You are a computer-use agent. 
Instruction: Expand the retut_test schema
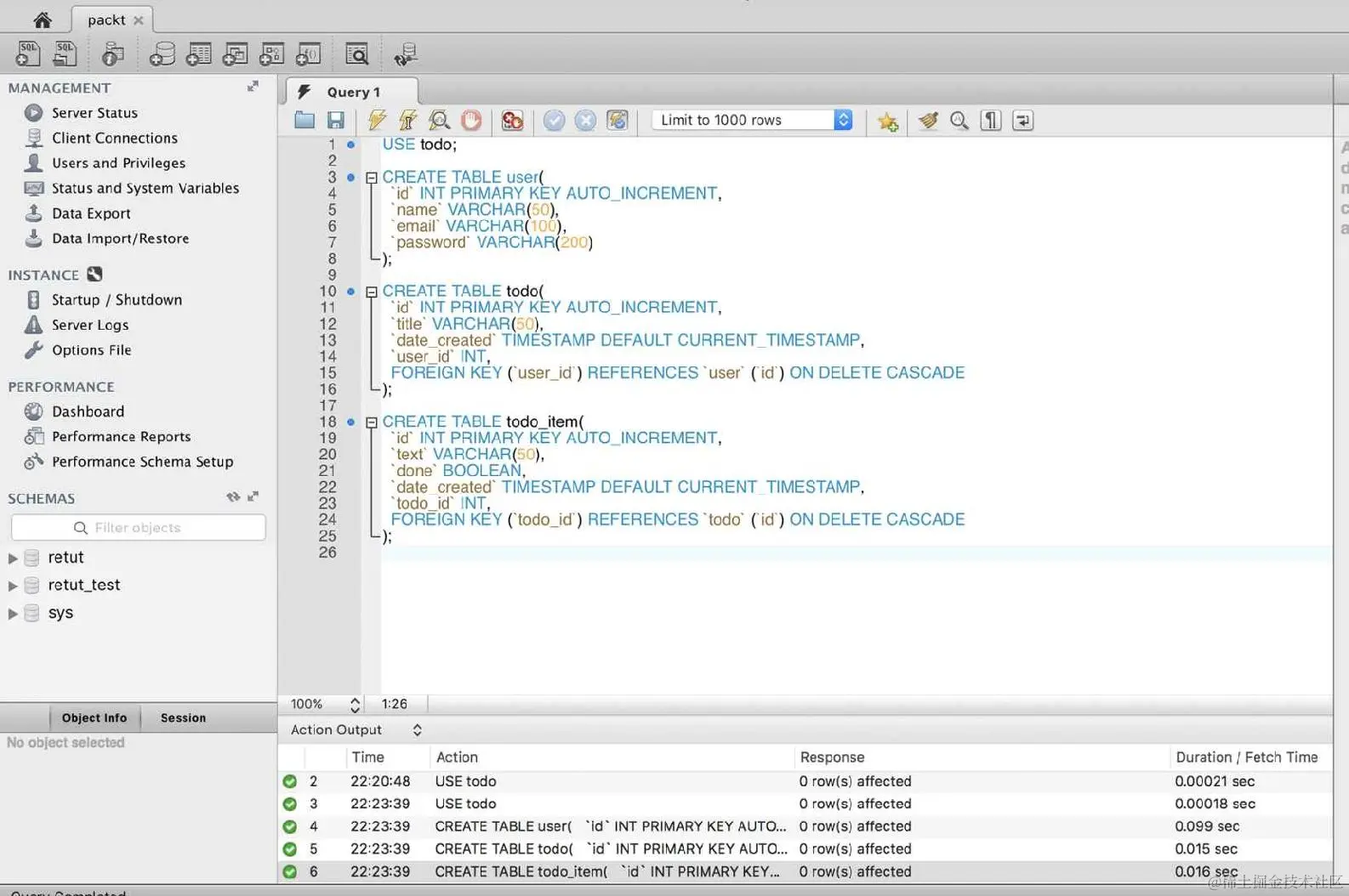tap(13, 586)
